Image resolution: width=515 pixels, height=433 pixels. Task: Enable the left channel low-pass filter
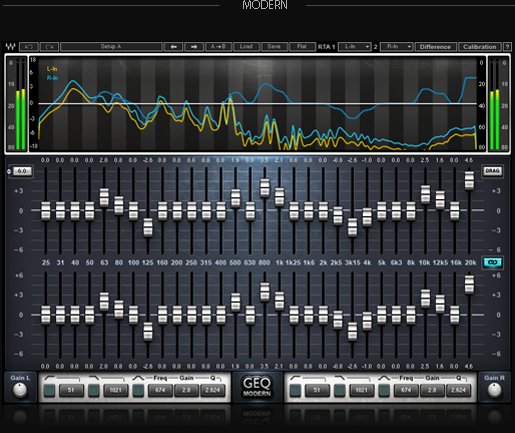click(x=94, y=390)
